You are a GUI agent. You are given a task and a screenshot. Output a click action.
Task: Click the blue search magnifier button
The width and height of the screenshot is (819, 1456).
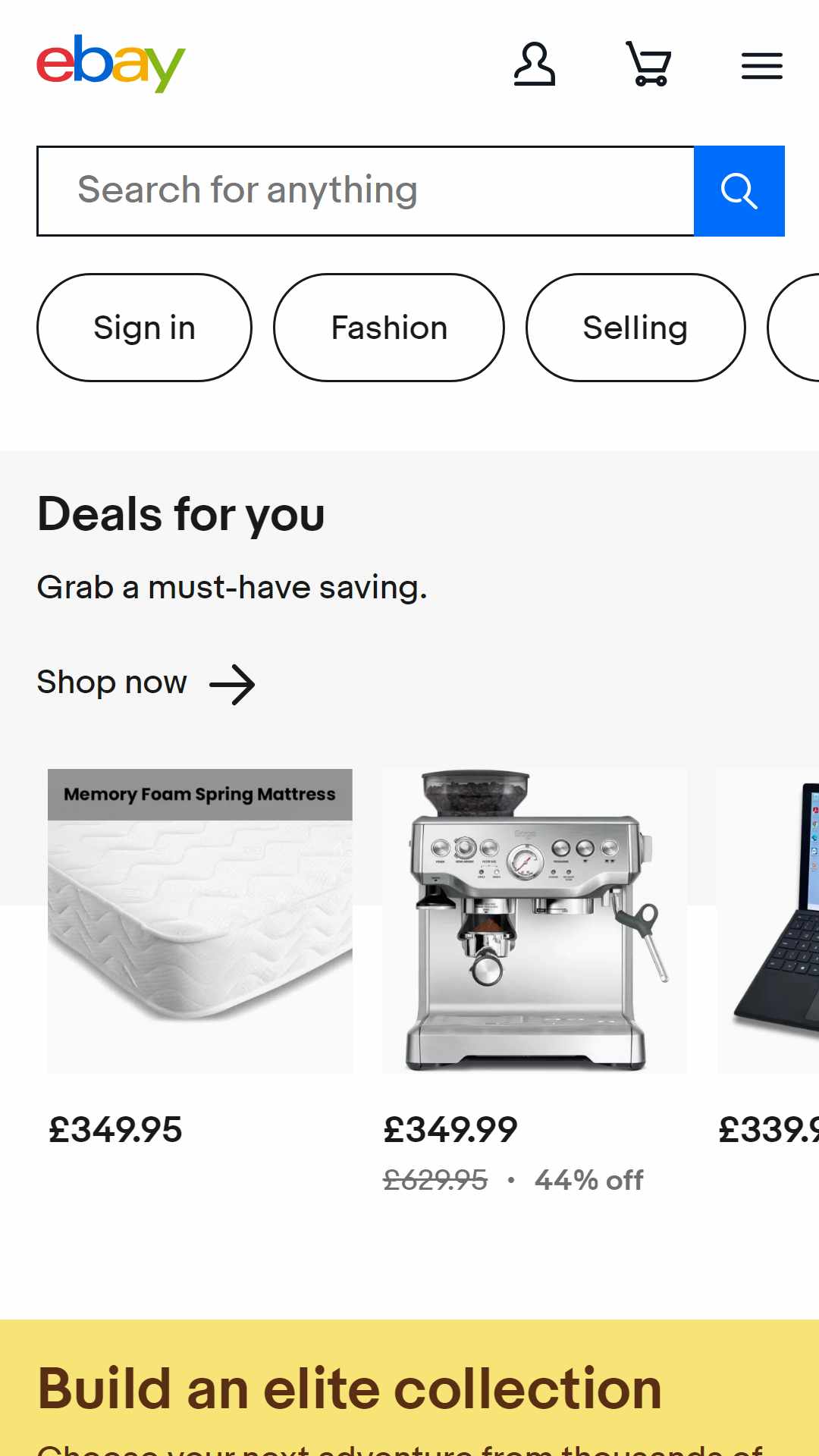(x=739, y=191)
